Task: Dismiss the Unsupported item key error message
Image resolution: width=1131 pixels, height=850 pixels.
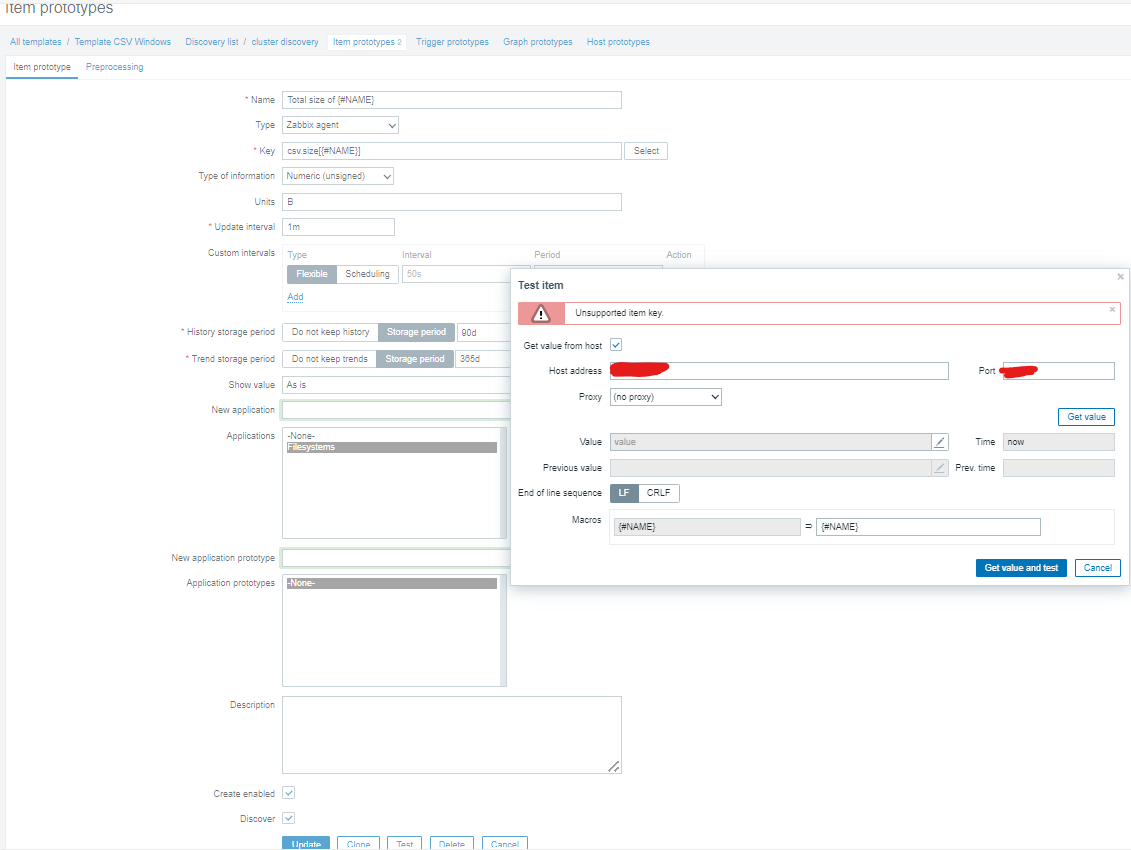Action: point(1112,310)
